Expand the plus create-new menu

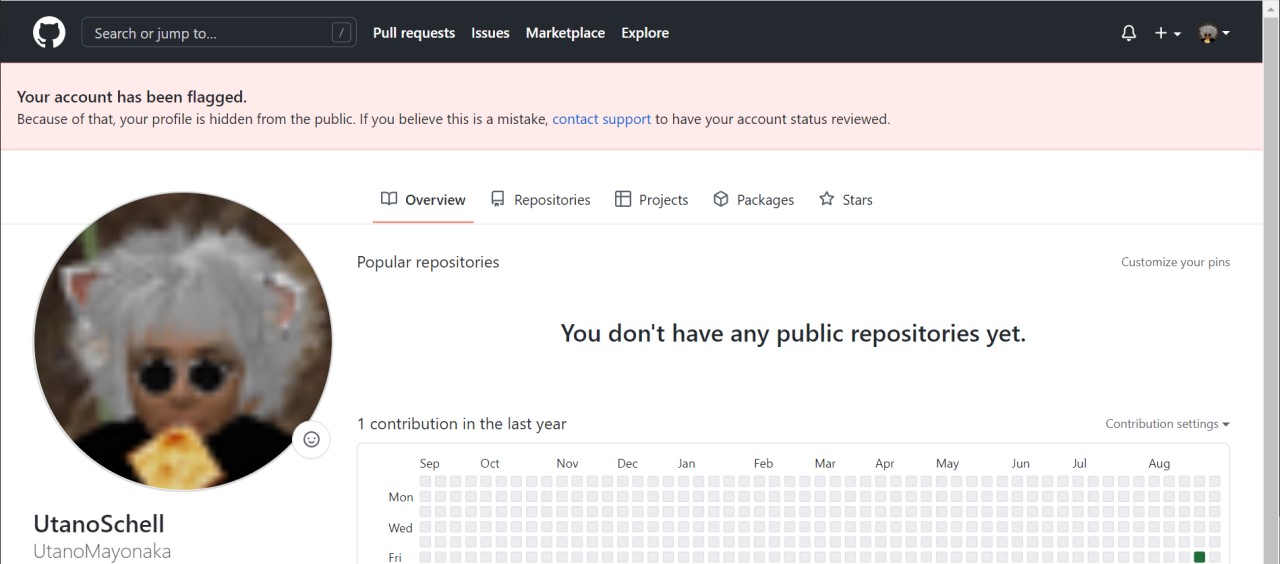coord(1168,33)
